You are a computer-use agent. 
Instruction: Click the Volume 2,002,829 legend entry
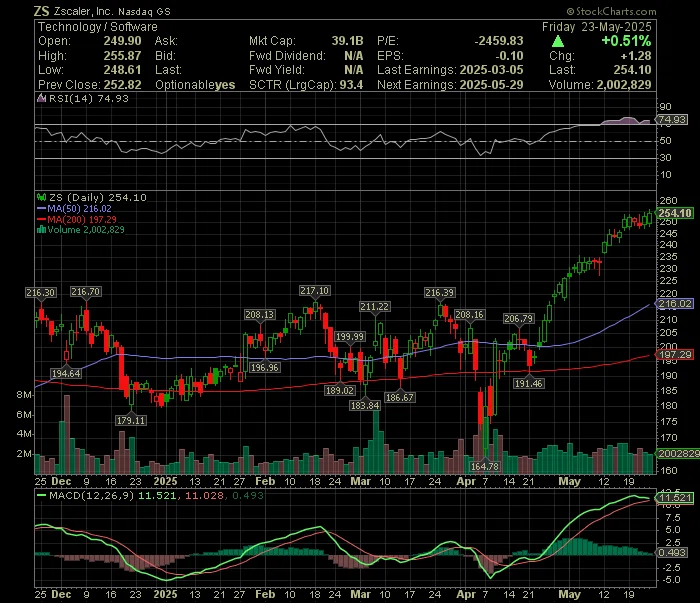point(81,230)
